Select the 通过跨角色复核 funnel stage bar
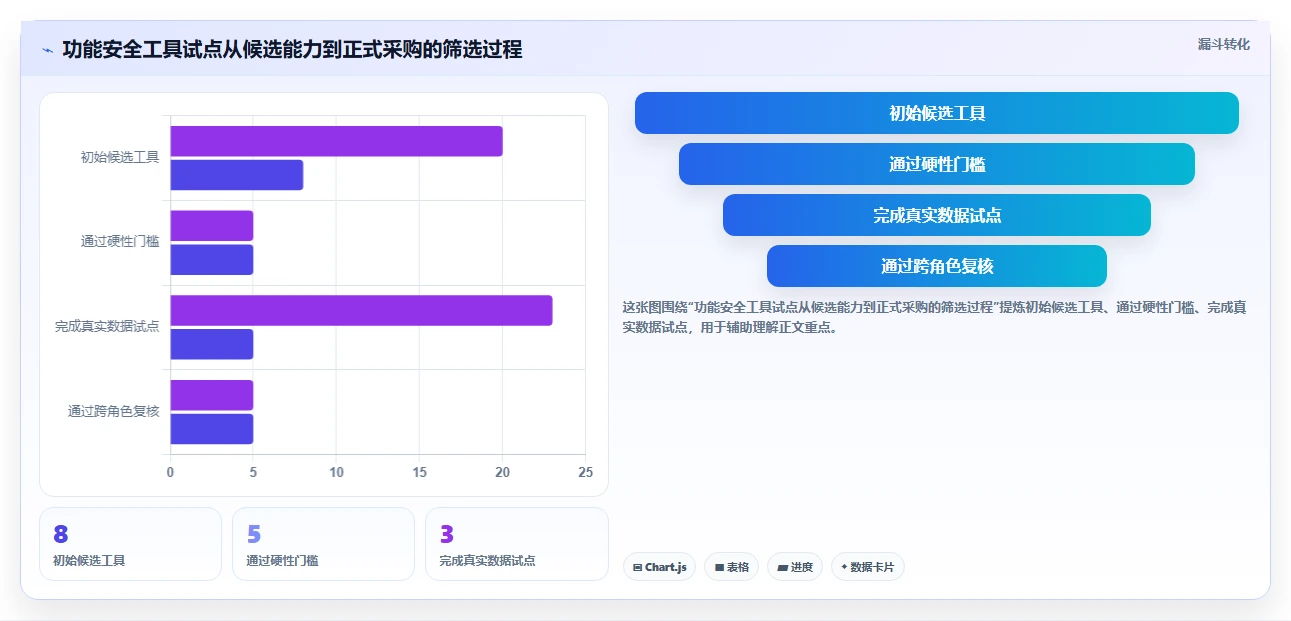 coord(937,266)
